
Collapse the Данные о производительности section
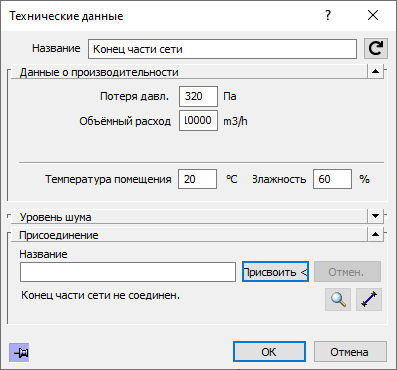click(376, 71)
